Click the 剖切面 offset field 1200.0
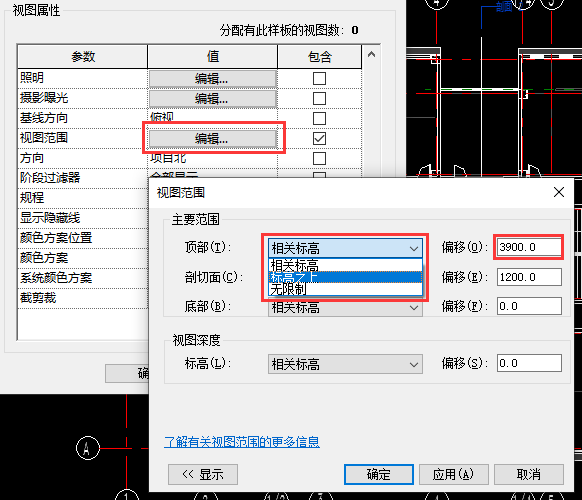 (529, 277)
